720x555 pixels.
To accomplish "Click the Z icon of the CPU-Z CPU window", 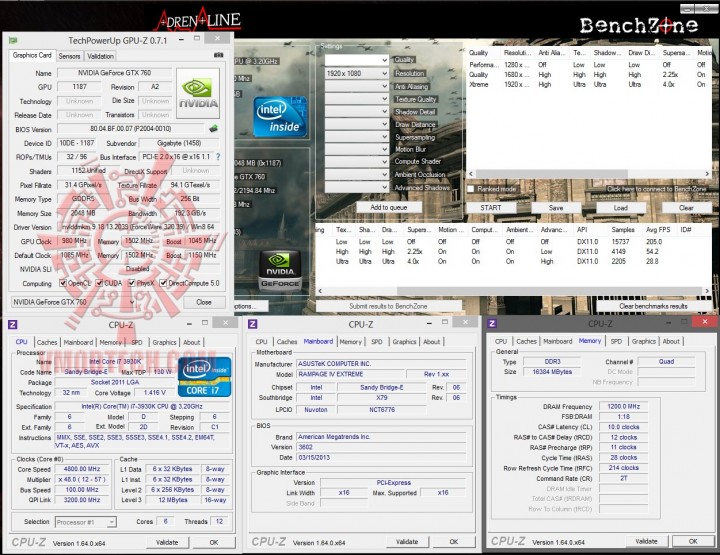I will (x=13, y=325).
